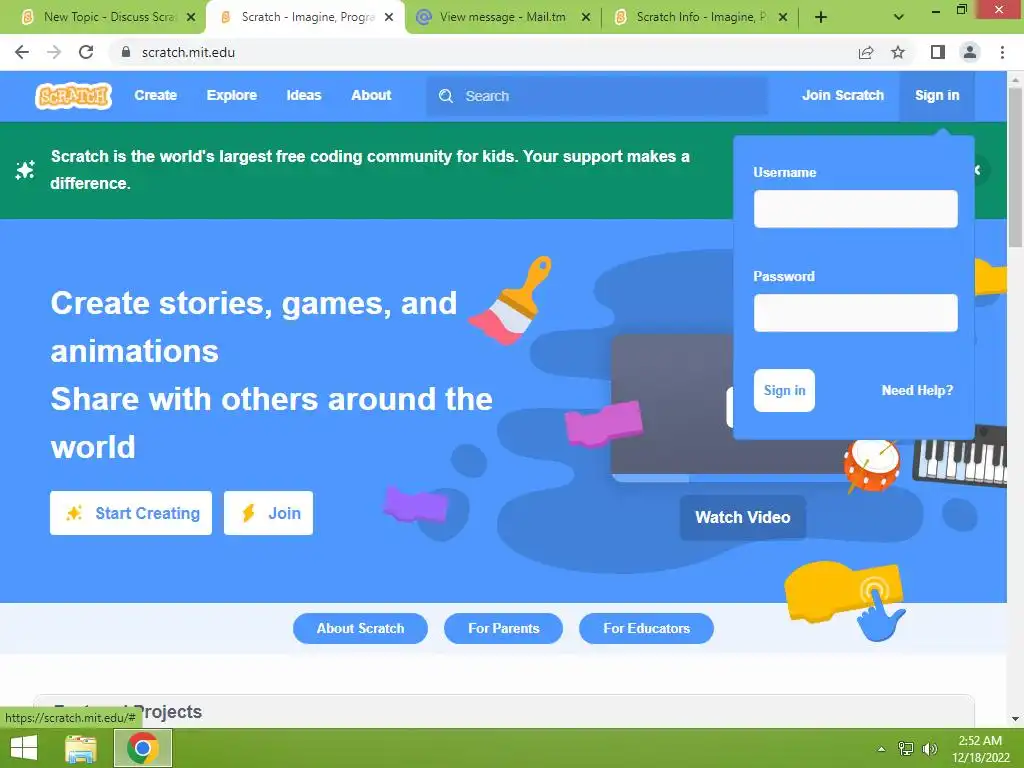Click into the Username field
The height and width of the screenshot is (768, 1024).
point(856,209)
